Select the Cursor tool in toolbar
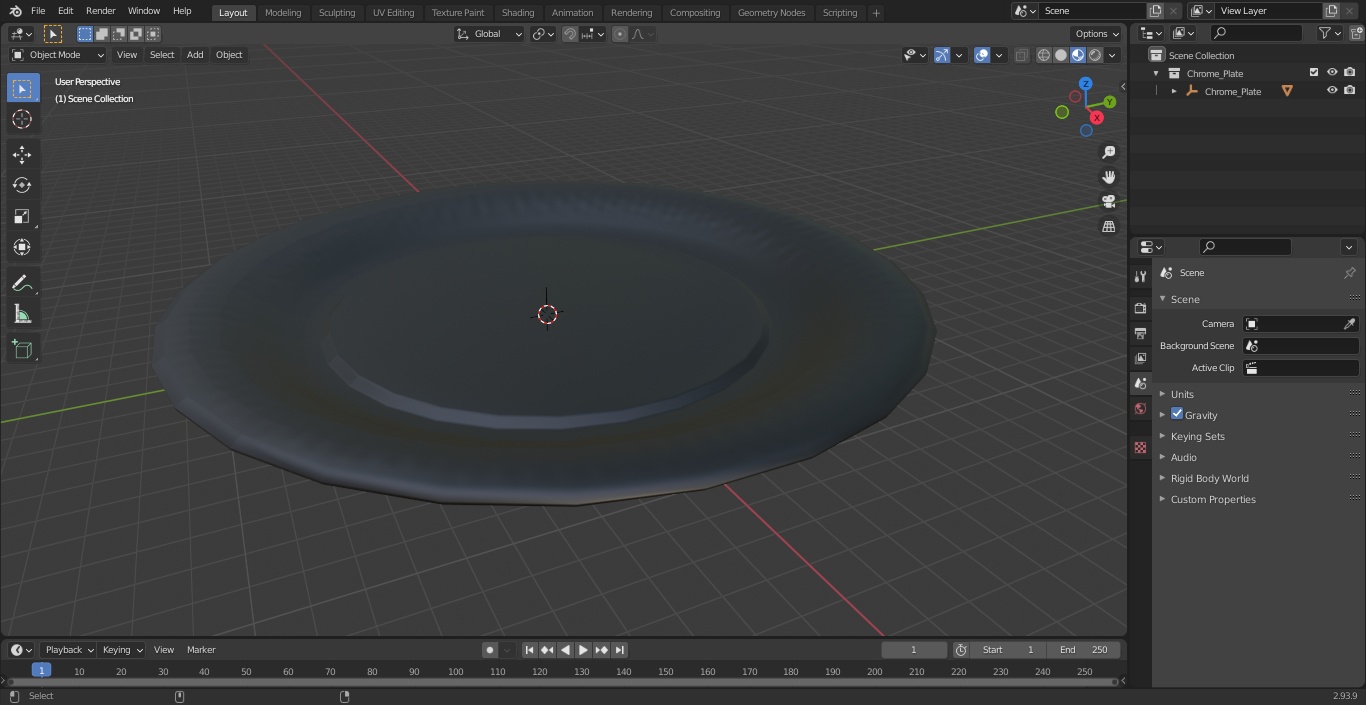This screenshot has height=705, width=1366. (22, 119)
